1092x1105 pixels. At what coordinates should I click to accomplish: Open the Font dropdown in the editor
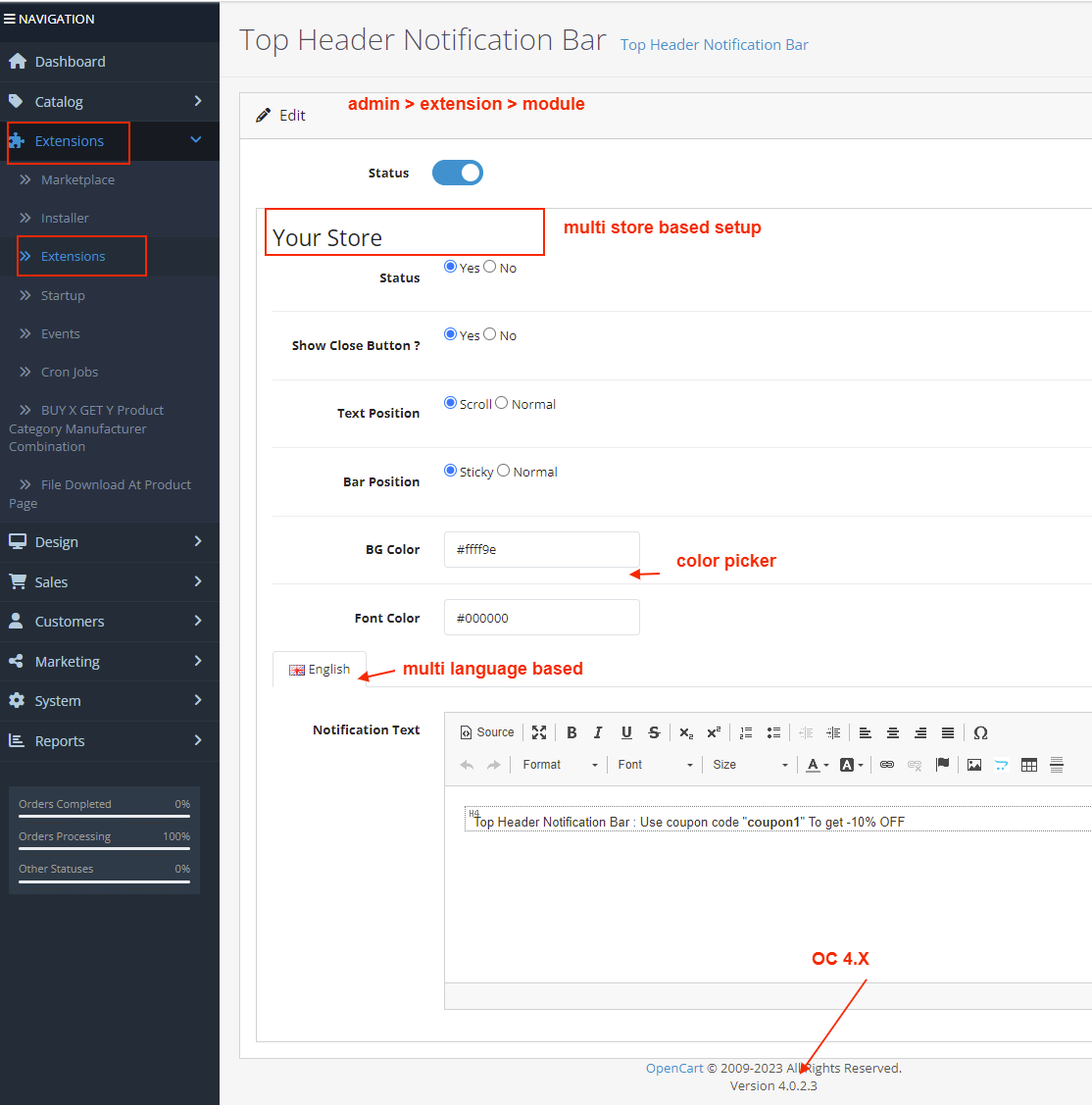pyautogui.click(x=655, y=765)
